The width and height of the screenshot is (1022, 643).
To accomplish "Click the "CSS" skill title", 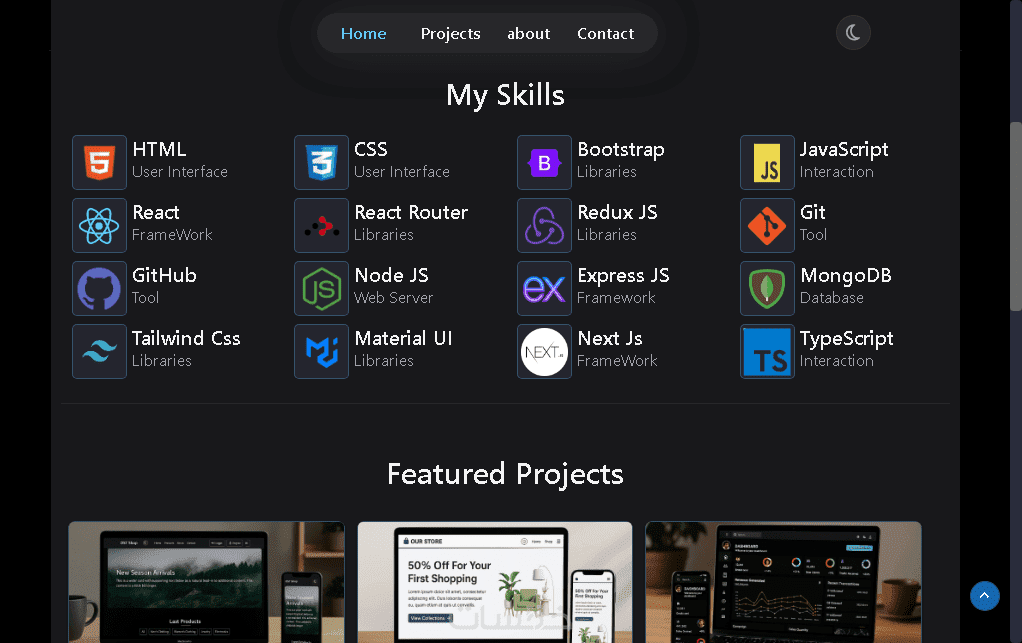I will click(371, 149).
